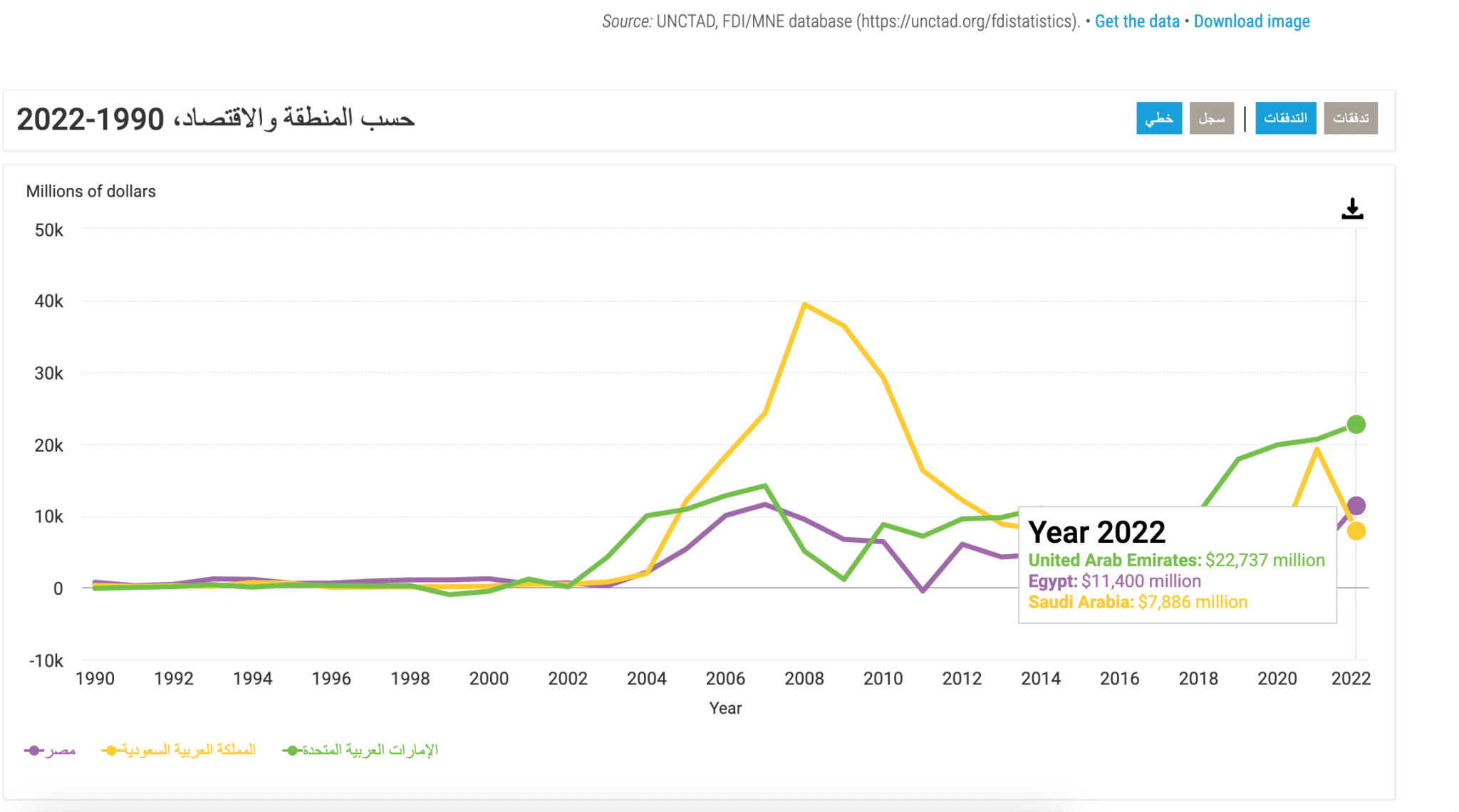Viewport: 1459px width, 812px height.
Task: Click the Download image link
Action: (1252, 21)
